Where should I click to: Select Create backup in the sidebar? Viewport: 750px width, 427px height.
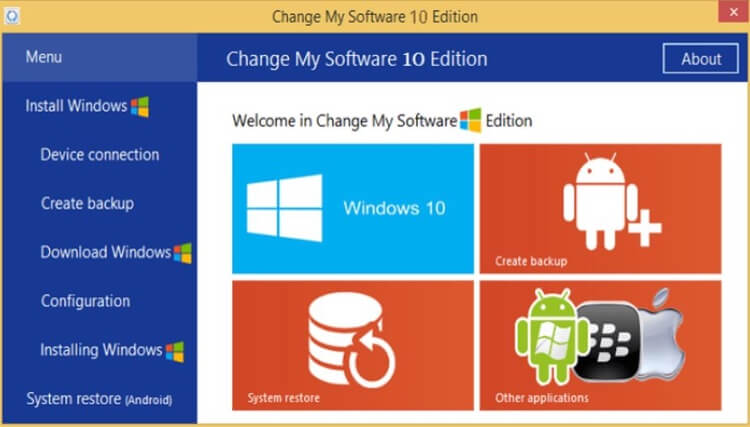pyautogui.click(x=87, y=203)
